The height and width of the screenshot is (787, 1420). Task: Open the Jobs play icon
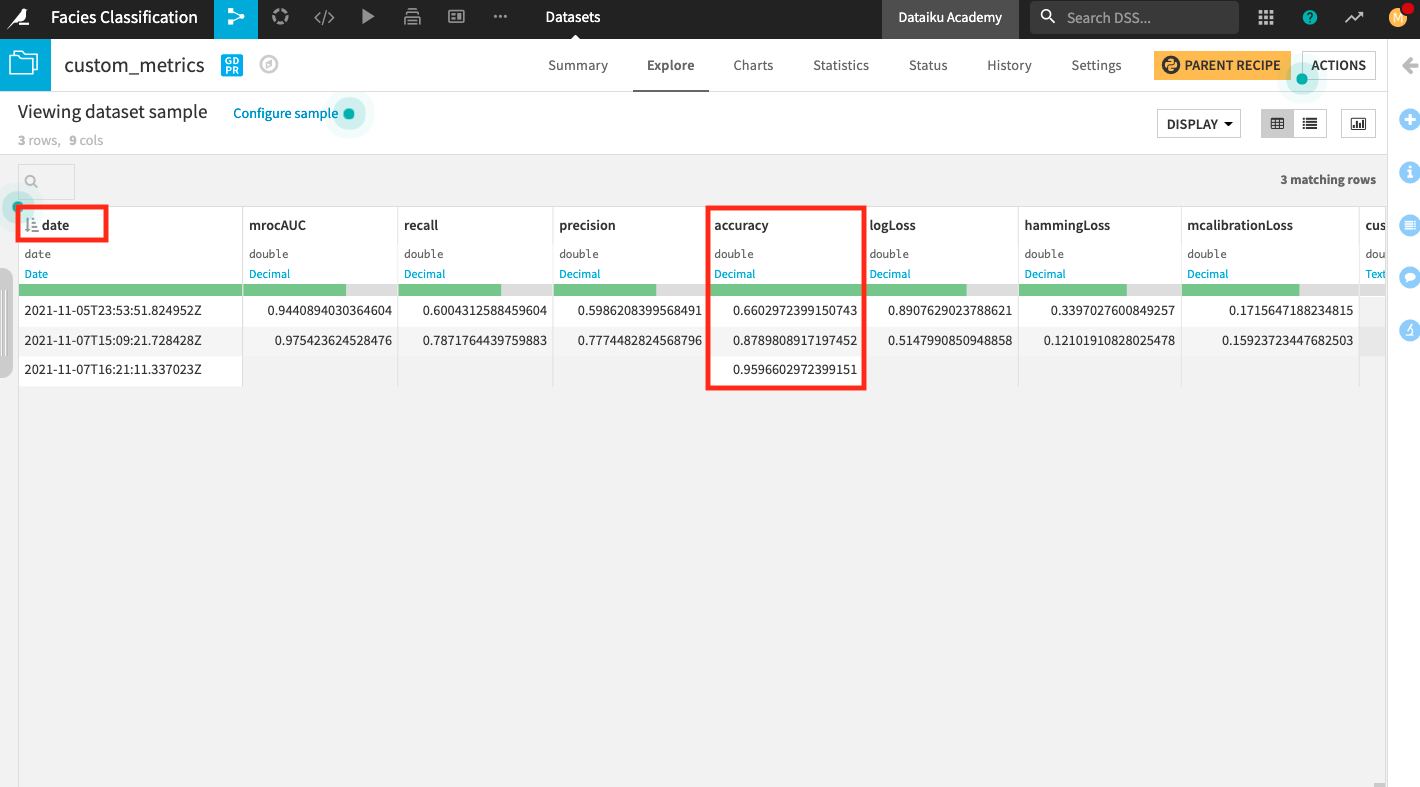[x=368, y=18]
